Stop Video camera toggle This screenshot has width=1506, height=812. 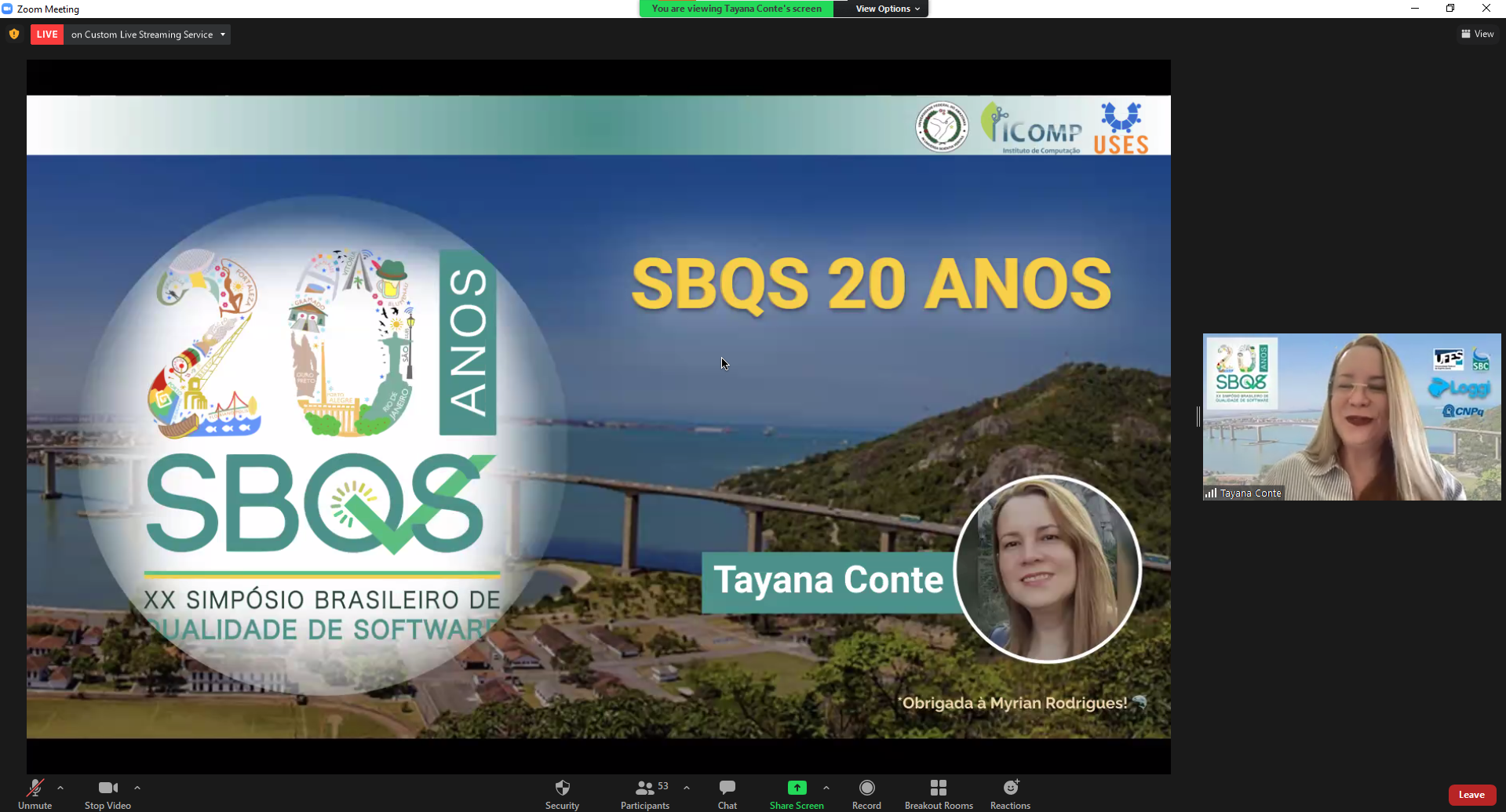coord(108,793)
